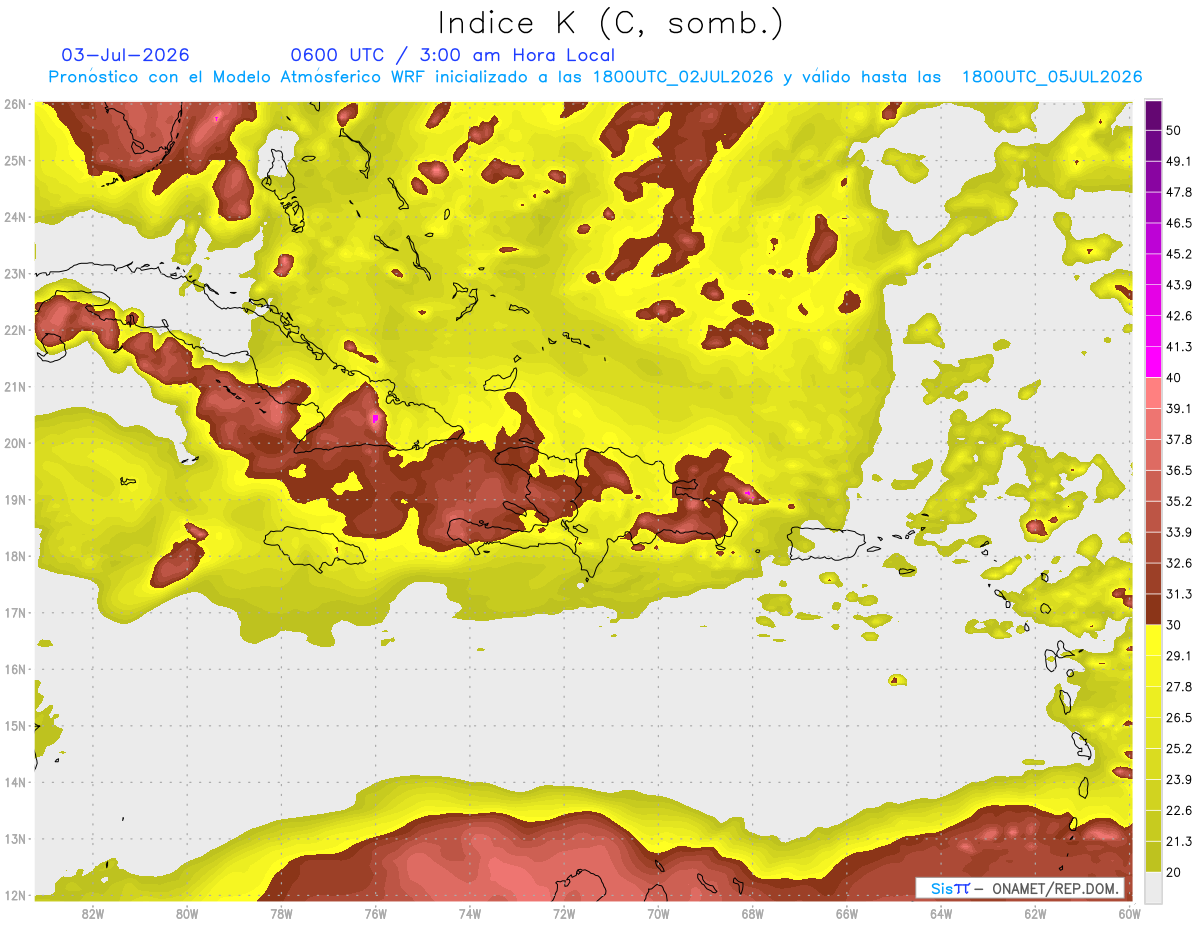Click the colorbar value "32.6"
1200x927 pixels.
pos(1180,563)
